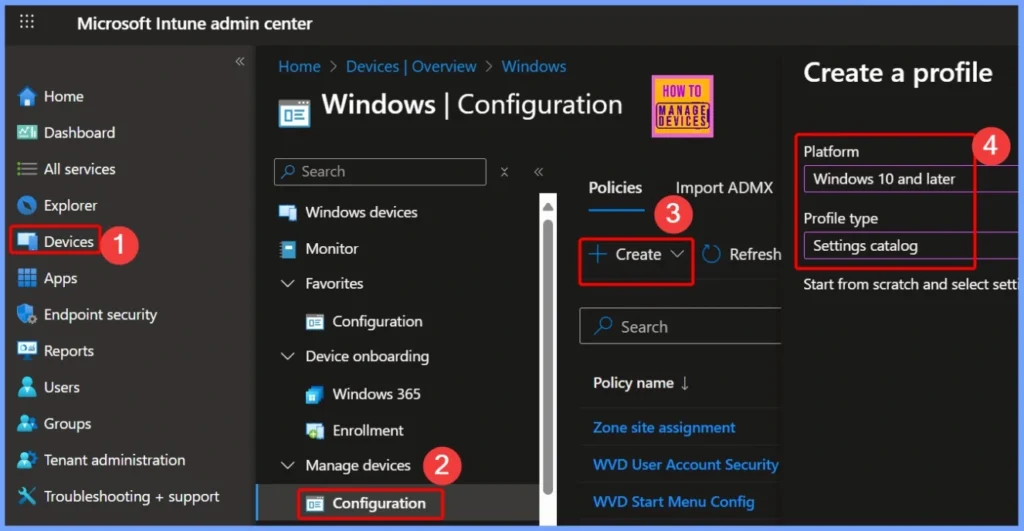Open the Platform dropdown

(x=910, y=179)
